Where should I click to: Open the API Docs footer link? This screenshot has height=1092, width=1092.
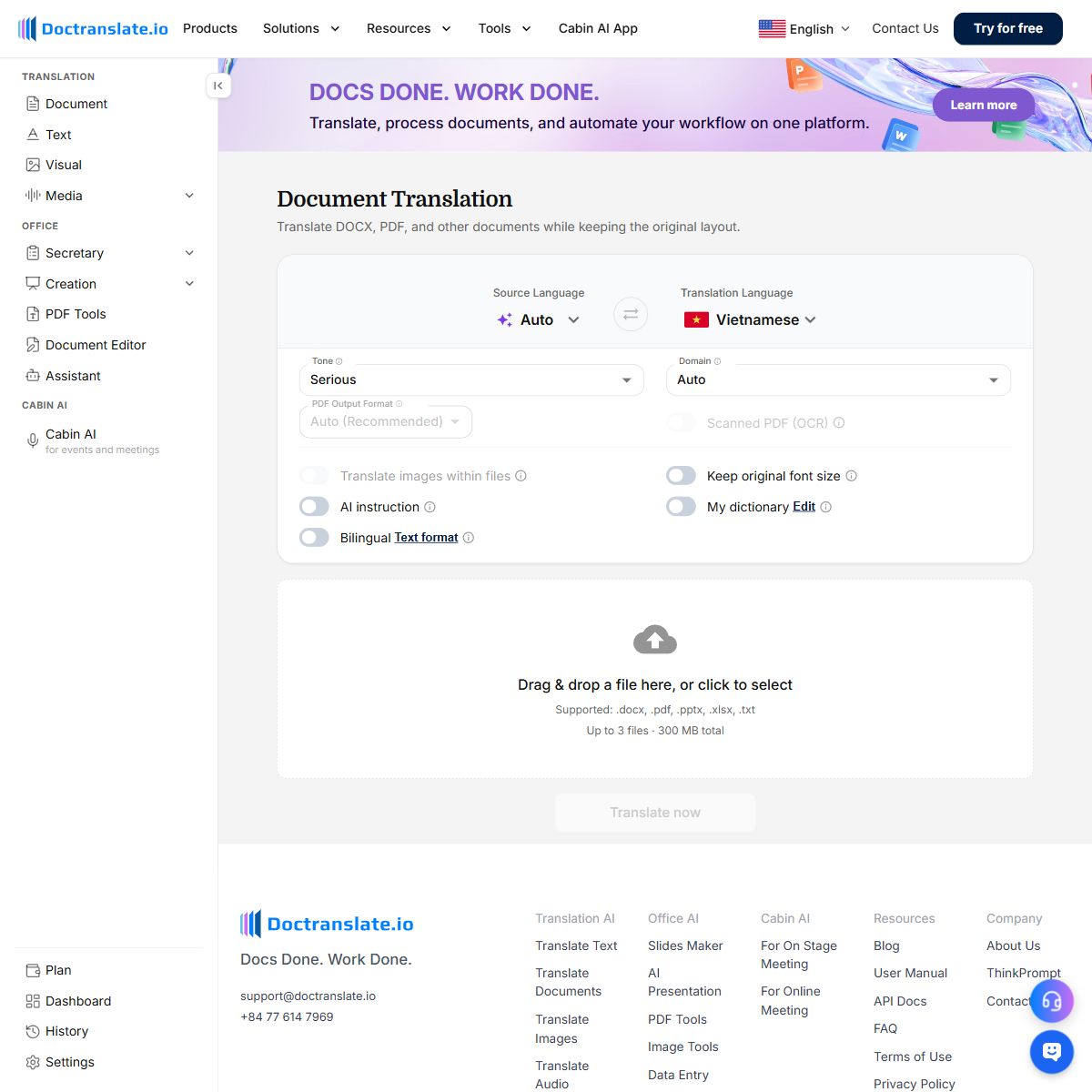click(900, 1001)
